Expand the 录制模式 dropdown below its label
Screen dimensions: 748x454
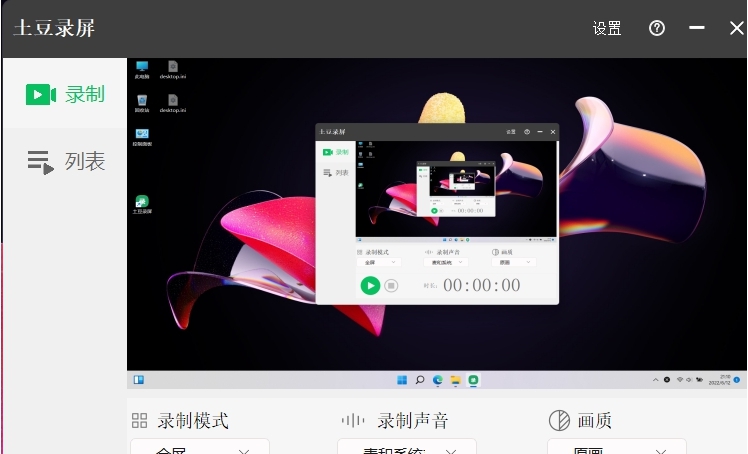click(x=200, y=447)
